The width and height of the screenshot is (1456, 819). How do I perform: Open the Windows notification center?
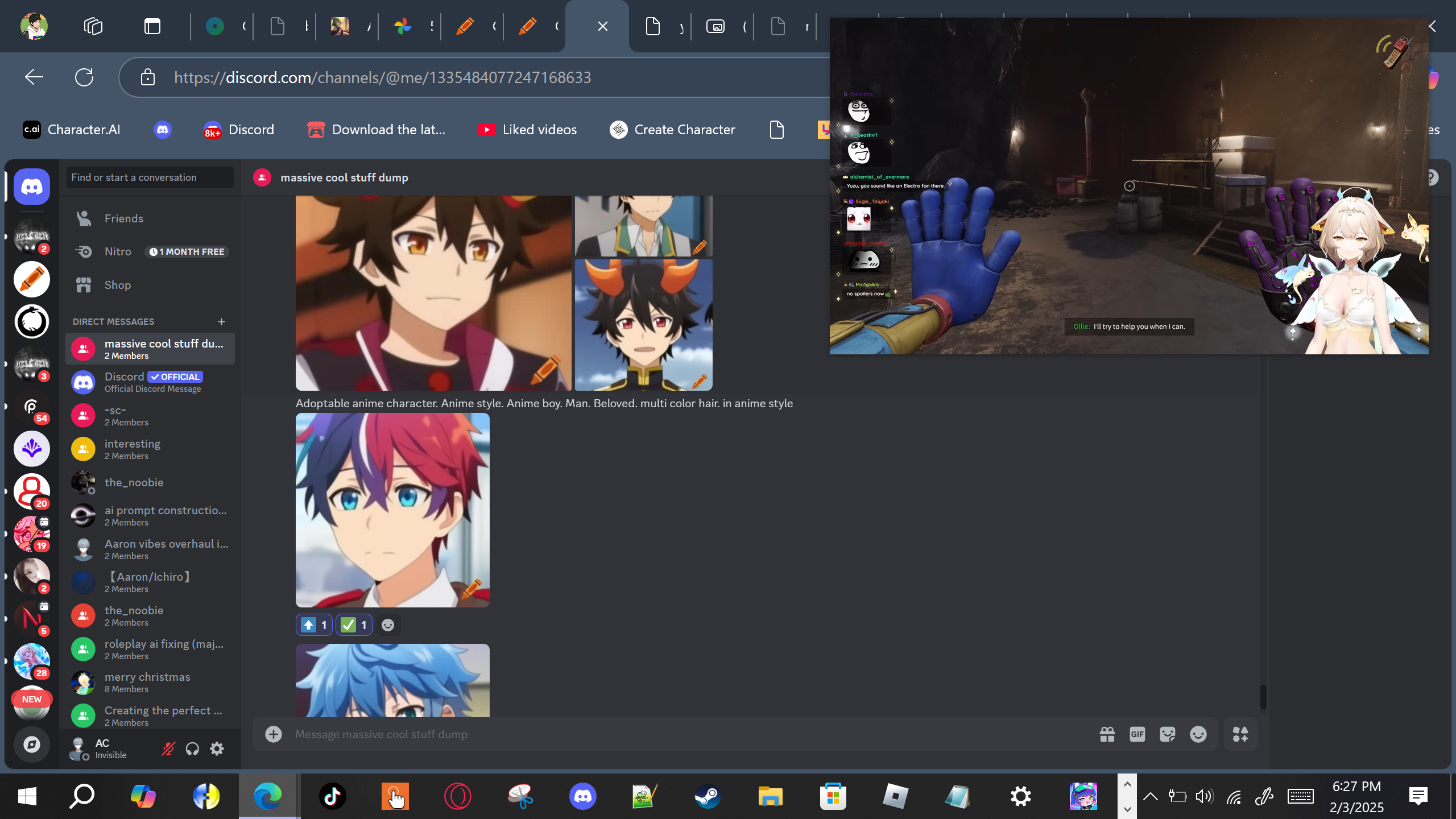(x=1418, y=796)
